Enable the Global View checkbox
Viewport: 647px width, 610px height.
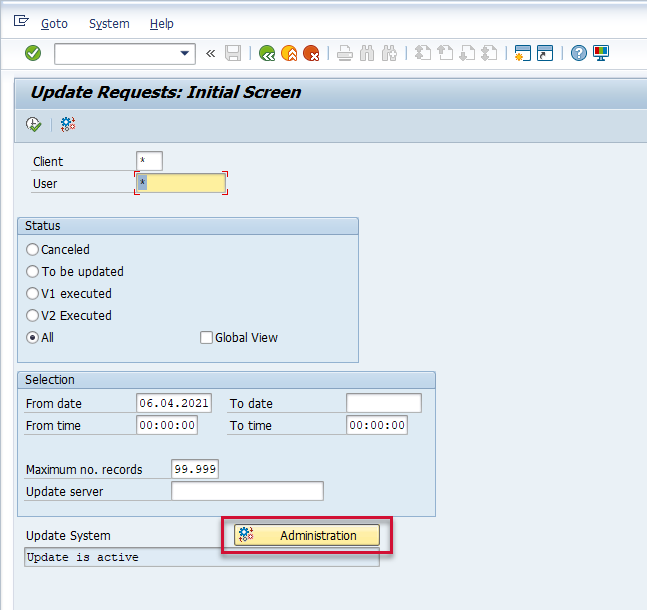(207, 338)
